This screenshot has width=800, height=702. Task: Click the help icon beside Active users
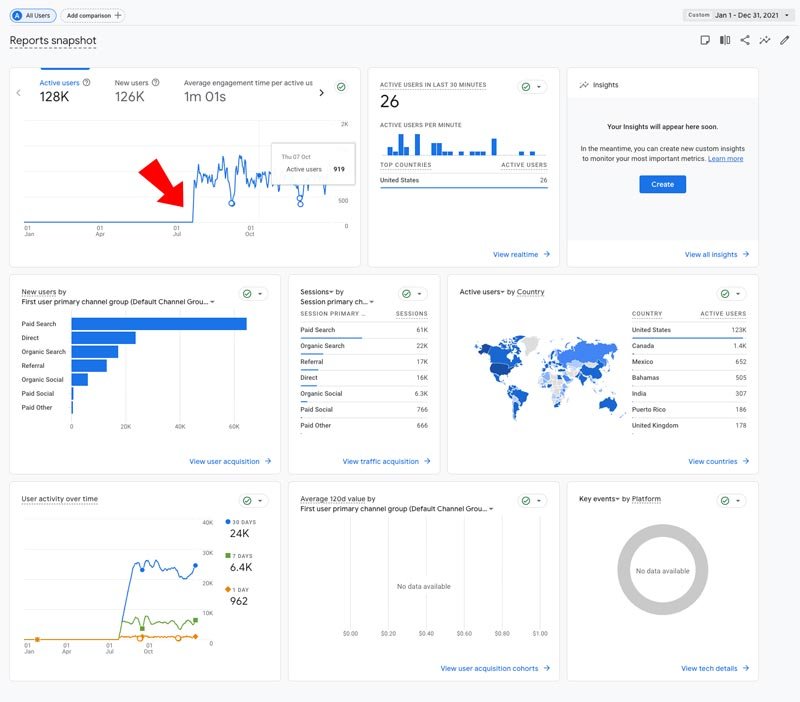87,83
